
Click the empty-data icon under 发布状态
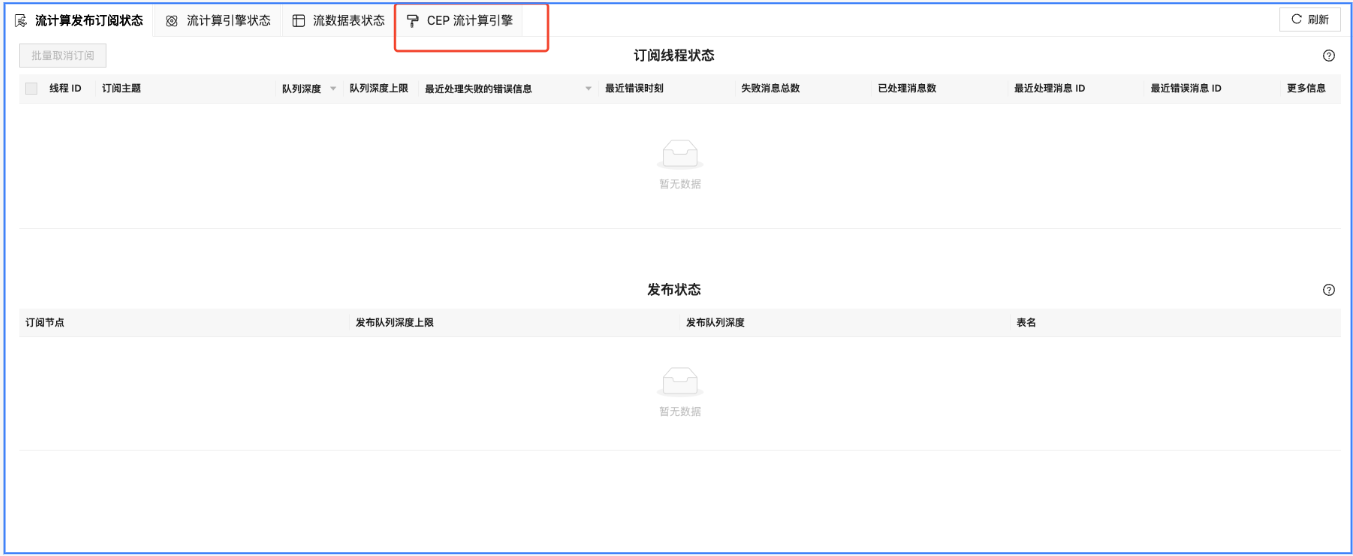click(679, 383)
